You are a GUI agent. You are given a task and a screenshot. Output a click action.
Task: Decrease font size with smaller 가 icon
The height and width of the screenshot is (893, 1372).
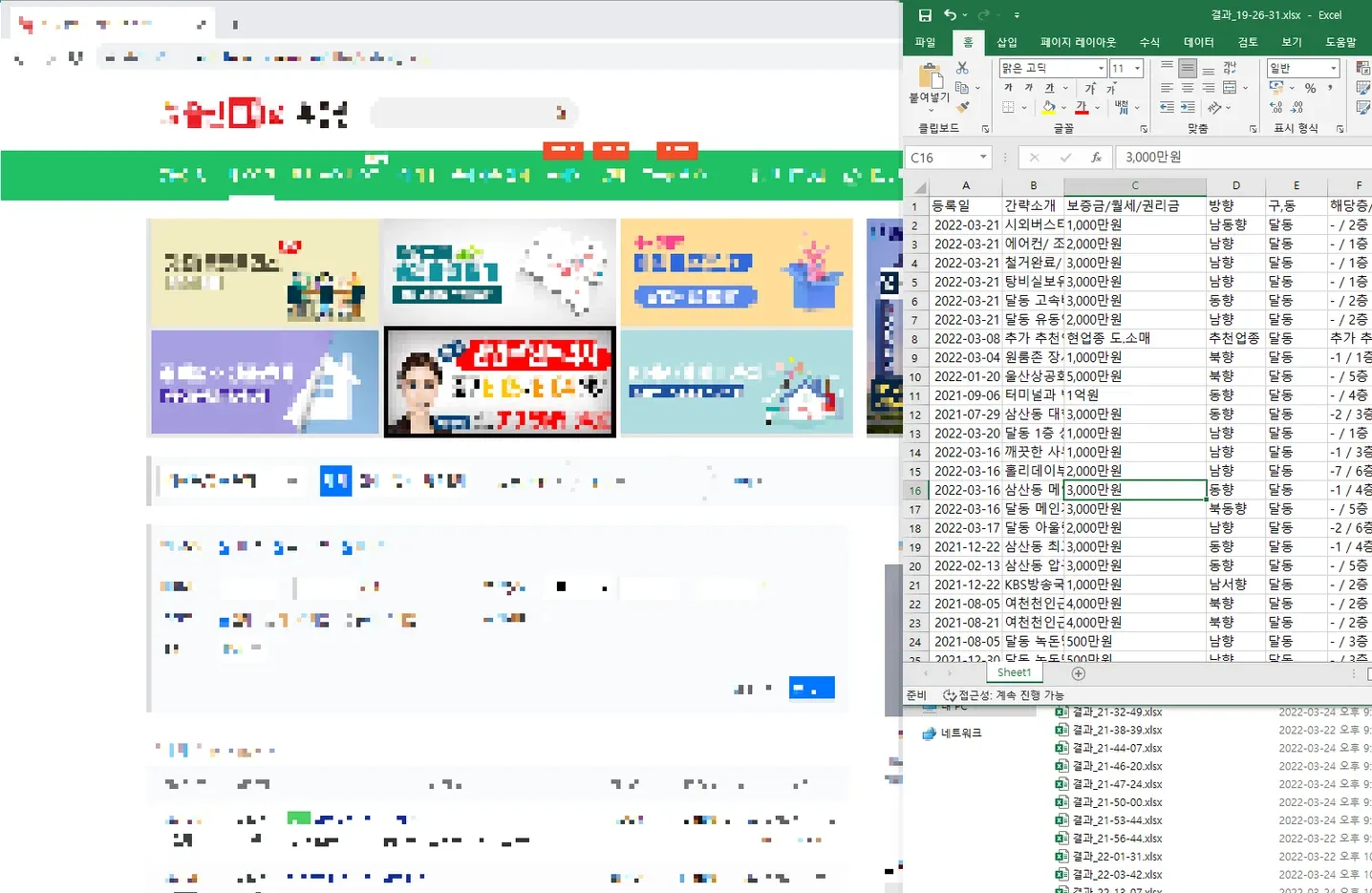click(x=1111, y=88)
